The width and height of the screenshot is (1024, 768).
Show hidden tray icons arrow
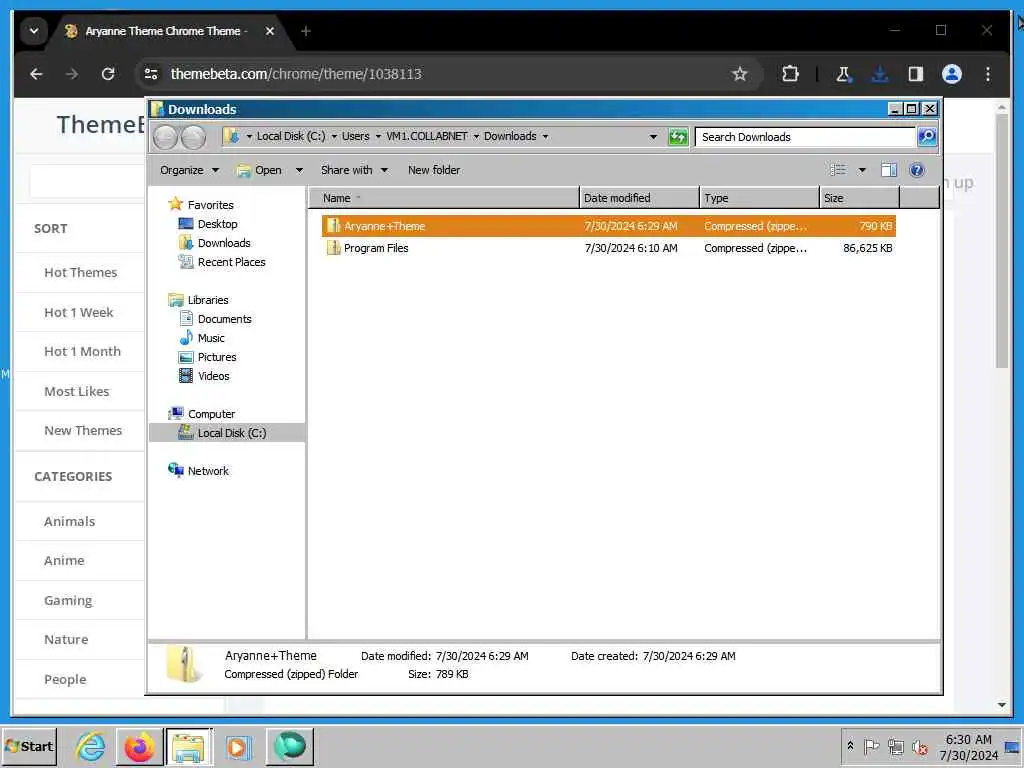pos(850,746)
